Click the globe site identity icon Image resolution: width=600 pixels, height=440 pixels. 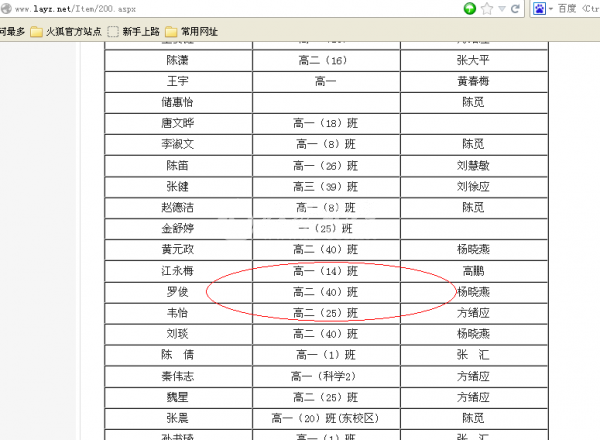(6, 8)
